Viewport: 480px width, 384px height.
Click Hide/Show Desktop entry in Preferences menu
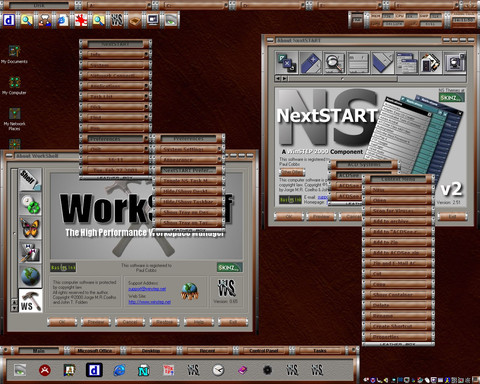[189, 191]
